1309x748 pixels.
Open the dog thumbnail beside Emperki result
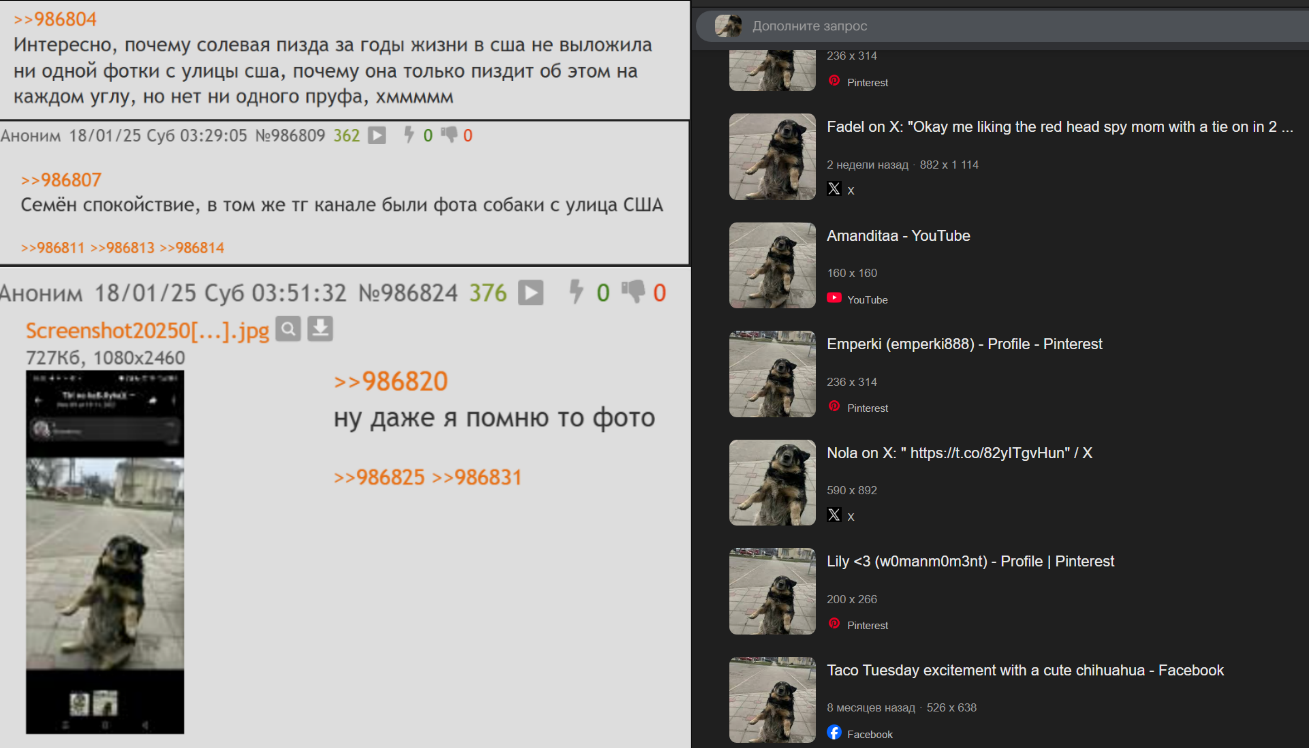pyautogui.click(x=772, y=374)
